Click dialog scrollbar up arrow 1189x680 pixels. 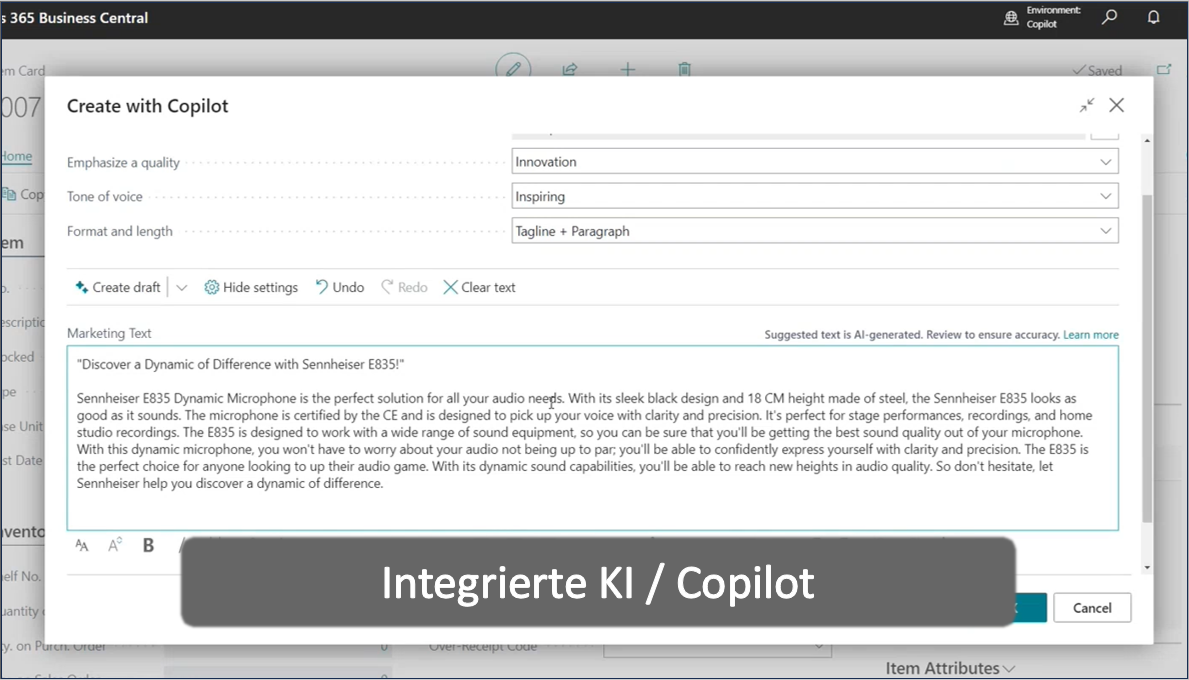click(1147, 141)
